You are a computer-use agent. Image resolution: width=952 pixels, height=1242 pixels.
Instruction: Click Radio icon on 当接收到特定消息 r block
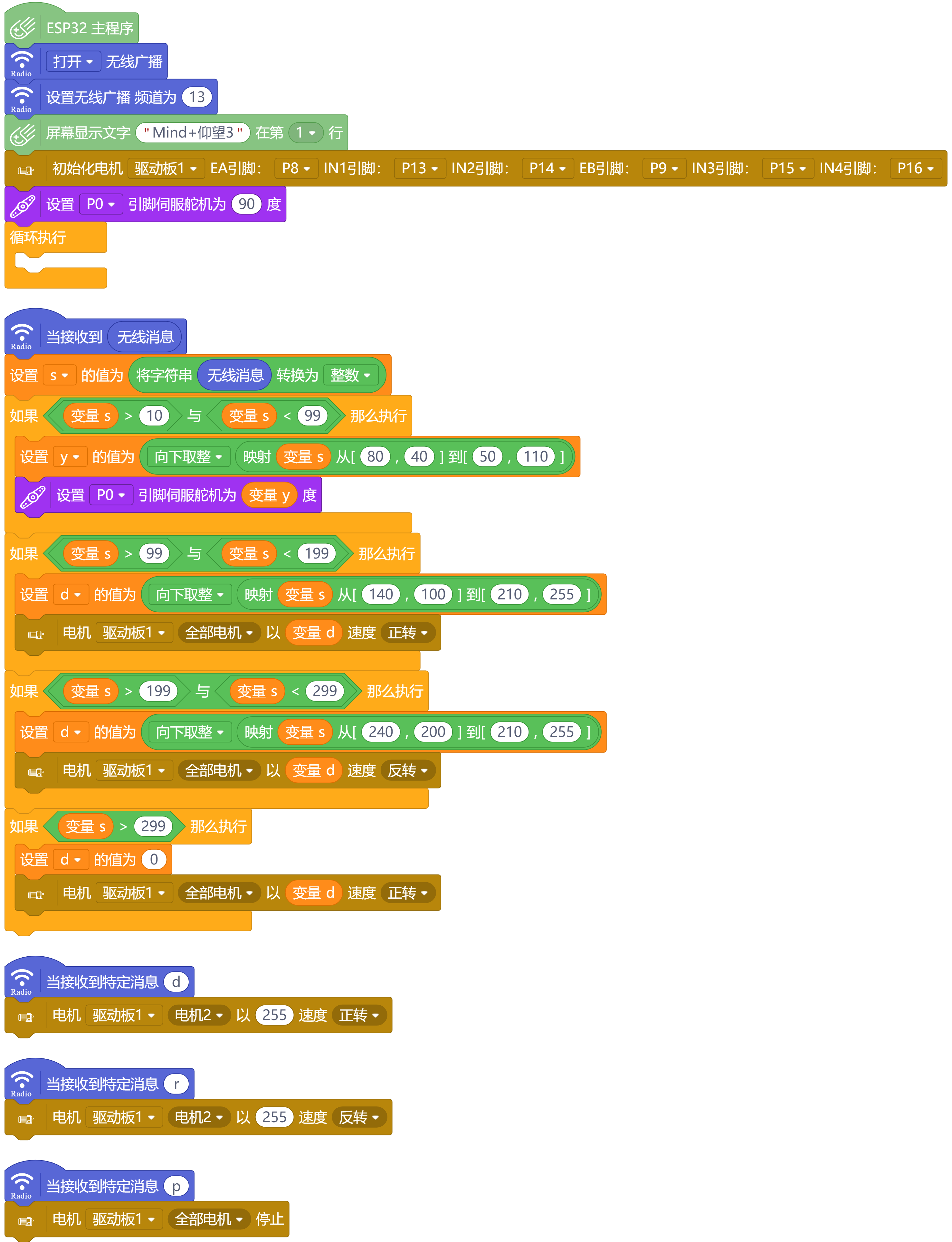pyautogui.click(x=22, y=1083)
